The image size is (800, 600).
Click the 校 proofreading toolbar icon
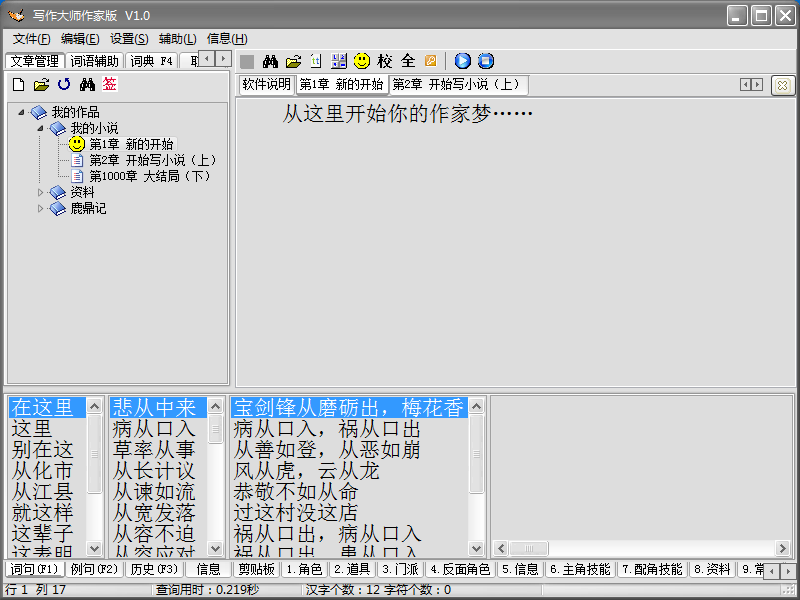pos(385,61)
